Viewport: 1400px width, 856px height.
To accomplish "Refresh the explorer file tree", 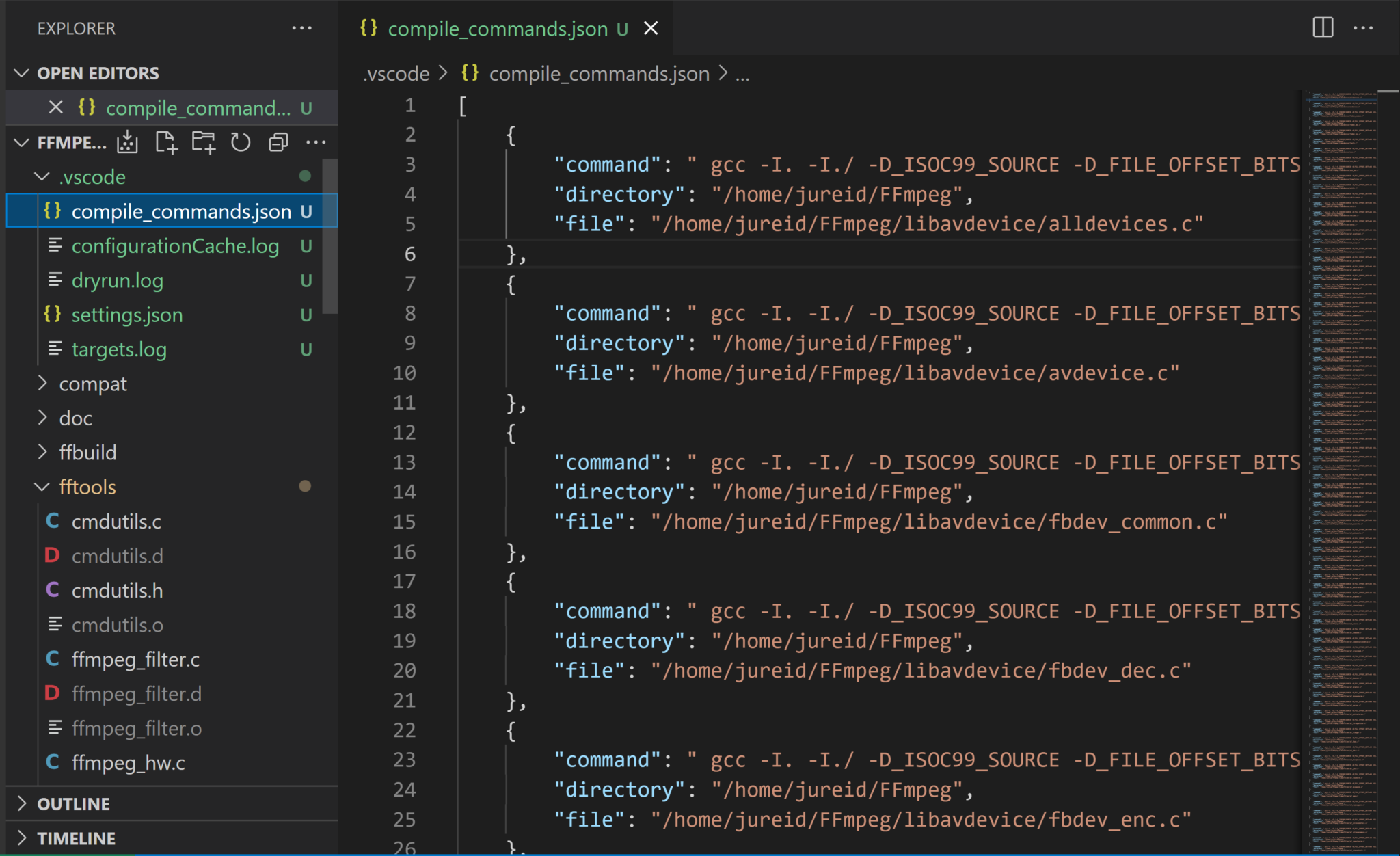I will (240, 142).
